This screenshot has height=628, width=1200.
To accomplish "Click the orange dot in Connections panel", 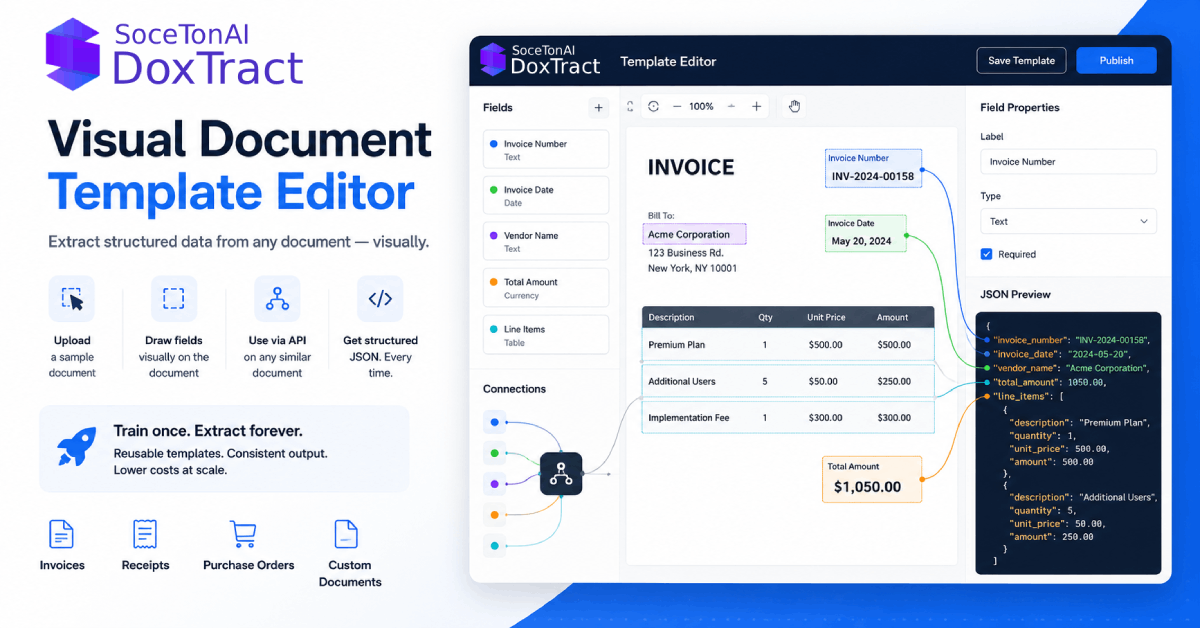I will point(494,515).
